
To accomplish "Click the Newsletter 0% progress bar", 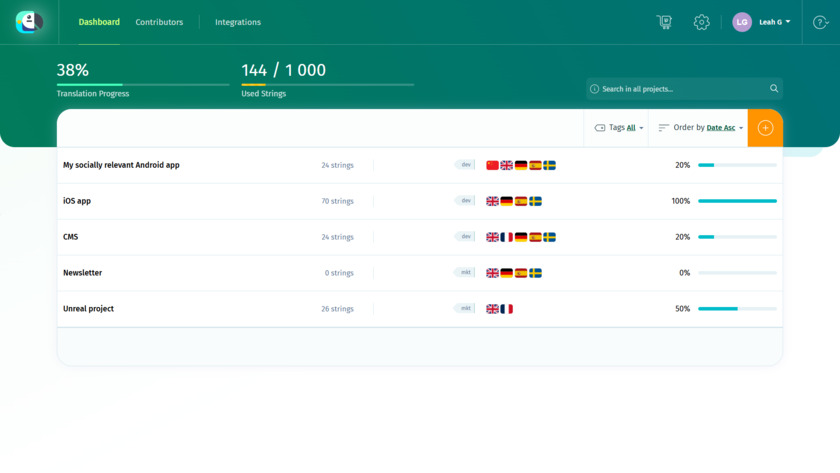I will (737, 273).
